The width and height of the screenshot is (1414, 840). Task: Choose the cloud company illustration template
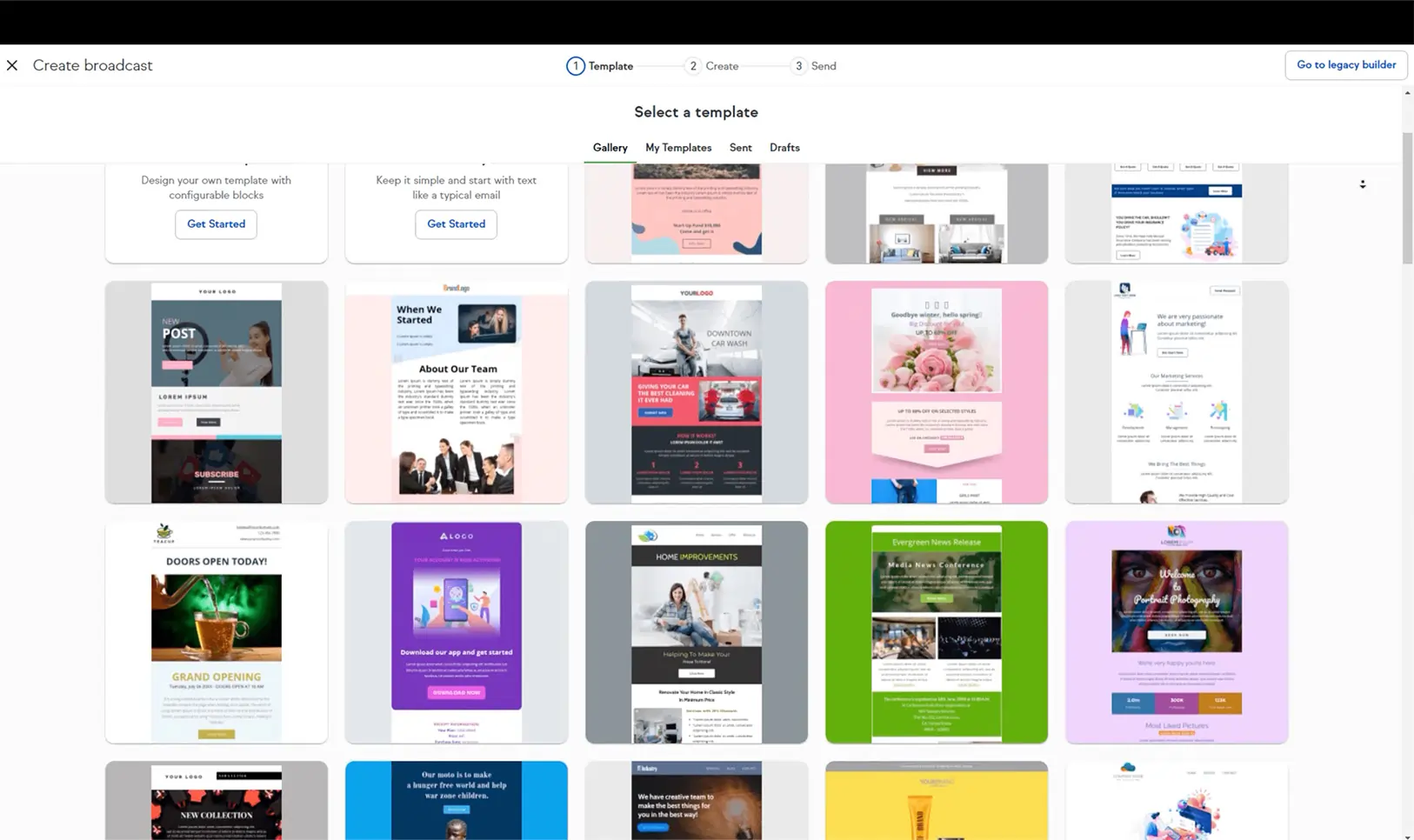[x=1177, y=801]
